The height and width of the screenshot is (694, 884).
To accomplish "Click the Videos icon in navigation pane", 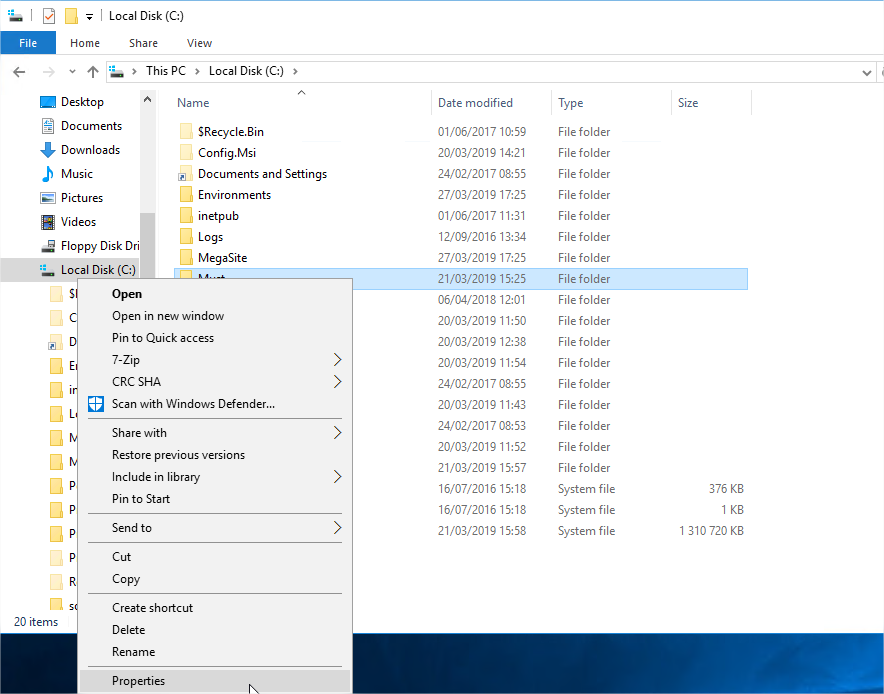I will coord(48,222).
